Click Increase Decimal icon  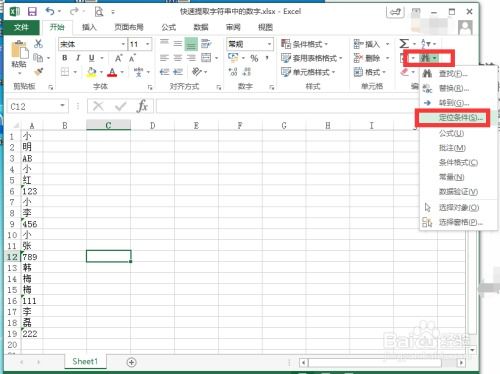click(233, 72)
